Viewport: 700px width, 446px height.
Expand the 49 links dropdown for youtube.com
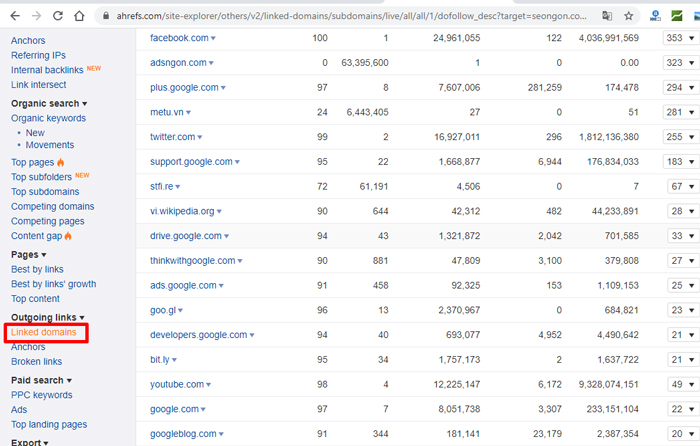tap(683, 384)
